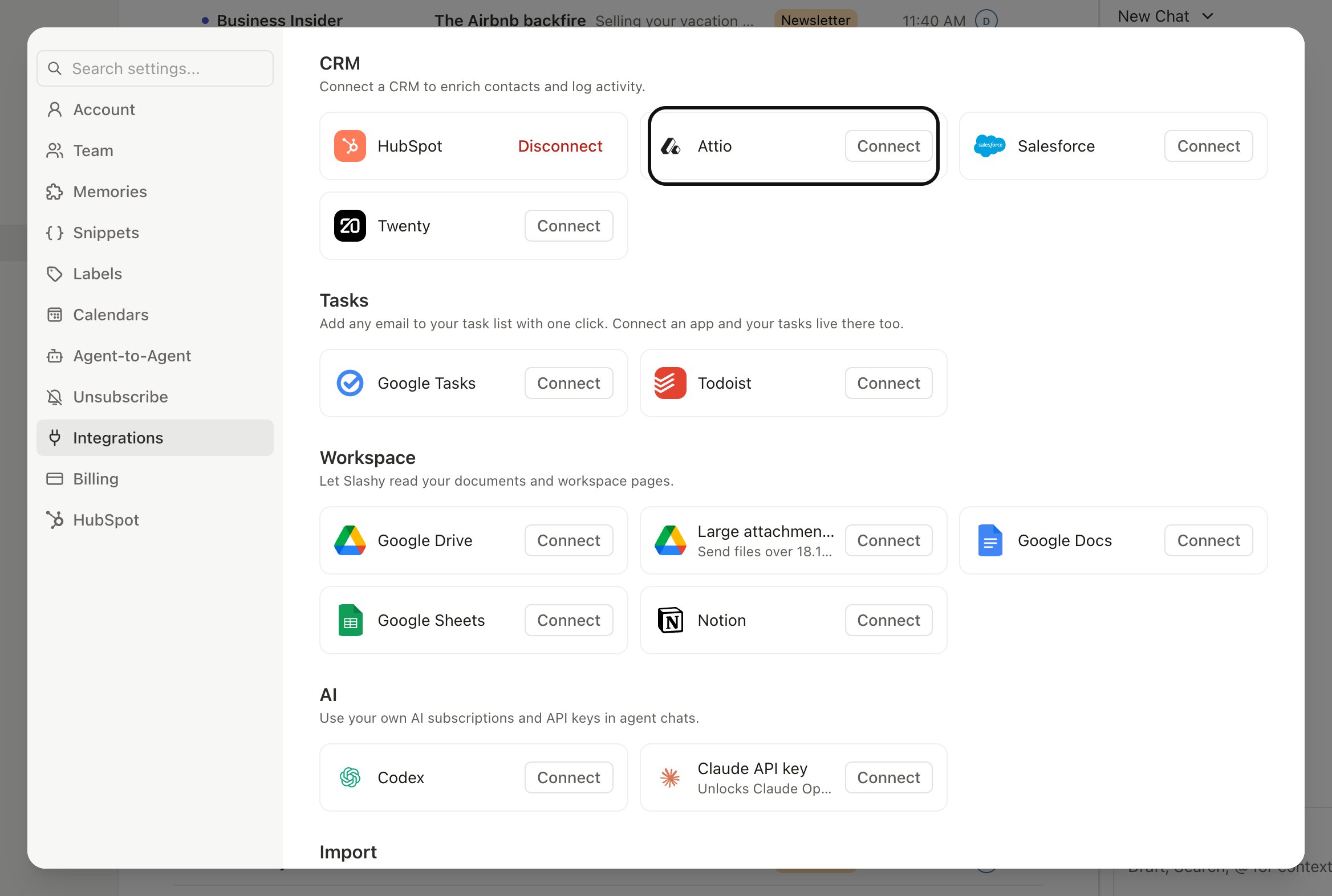The image size is (1332, 896).
Task: Click the puzzle icon beside Memories
Action: [x=54, y=192]
